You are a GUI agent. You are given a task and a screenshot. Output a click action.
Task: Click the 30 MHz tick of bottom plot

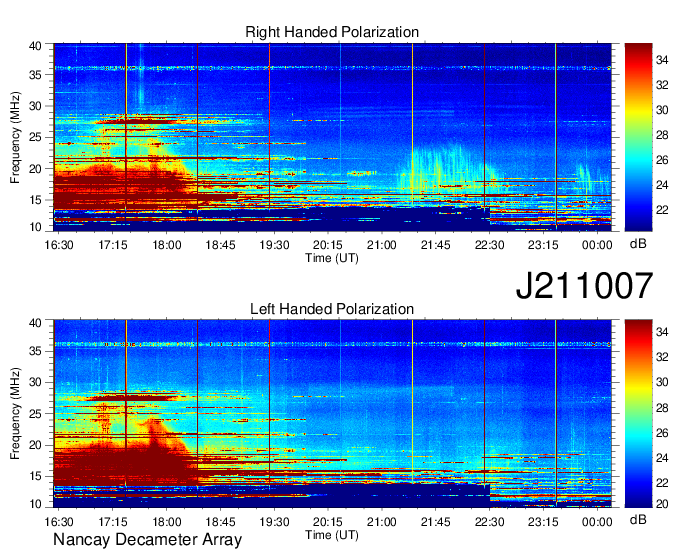(x=35, y=382)
